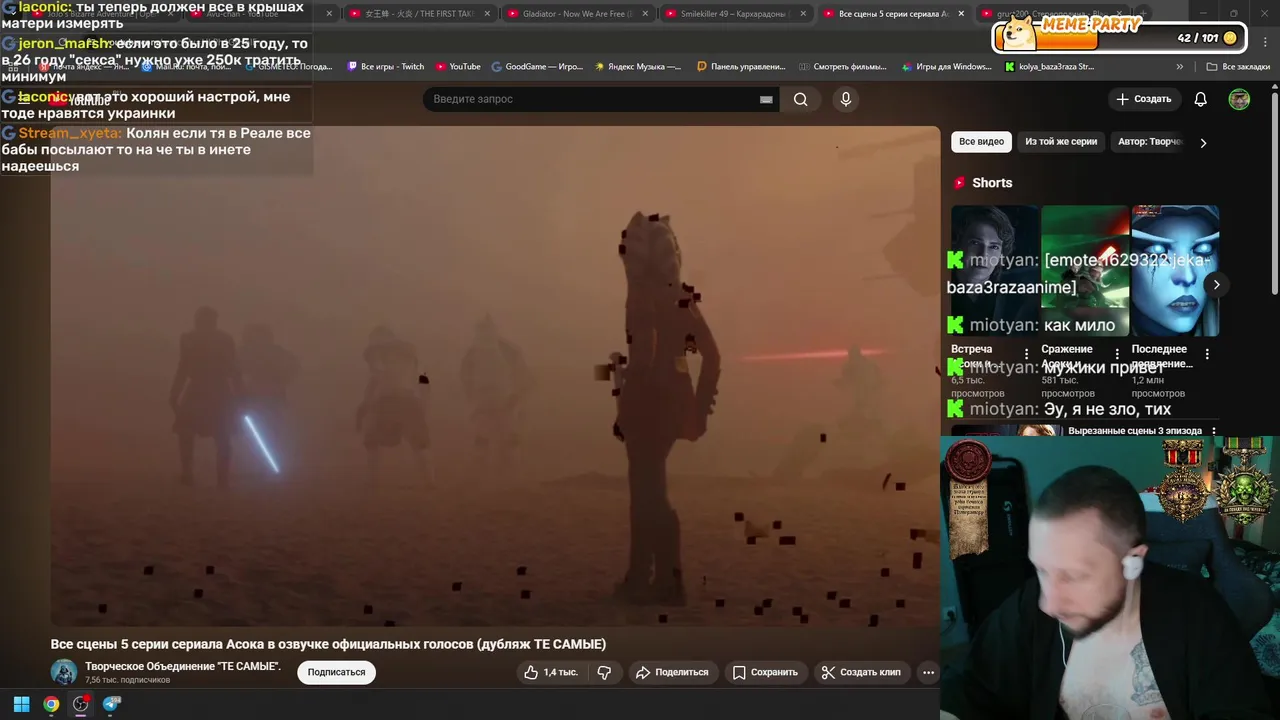Open the Anakin Shorts thumbnail 'Встреча'
Screen dimensions: 1280x720
[995, 271]
